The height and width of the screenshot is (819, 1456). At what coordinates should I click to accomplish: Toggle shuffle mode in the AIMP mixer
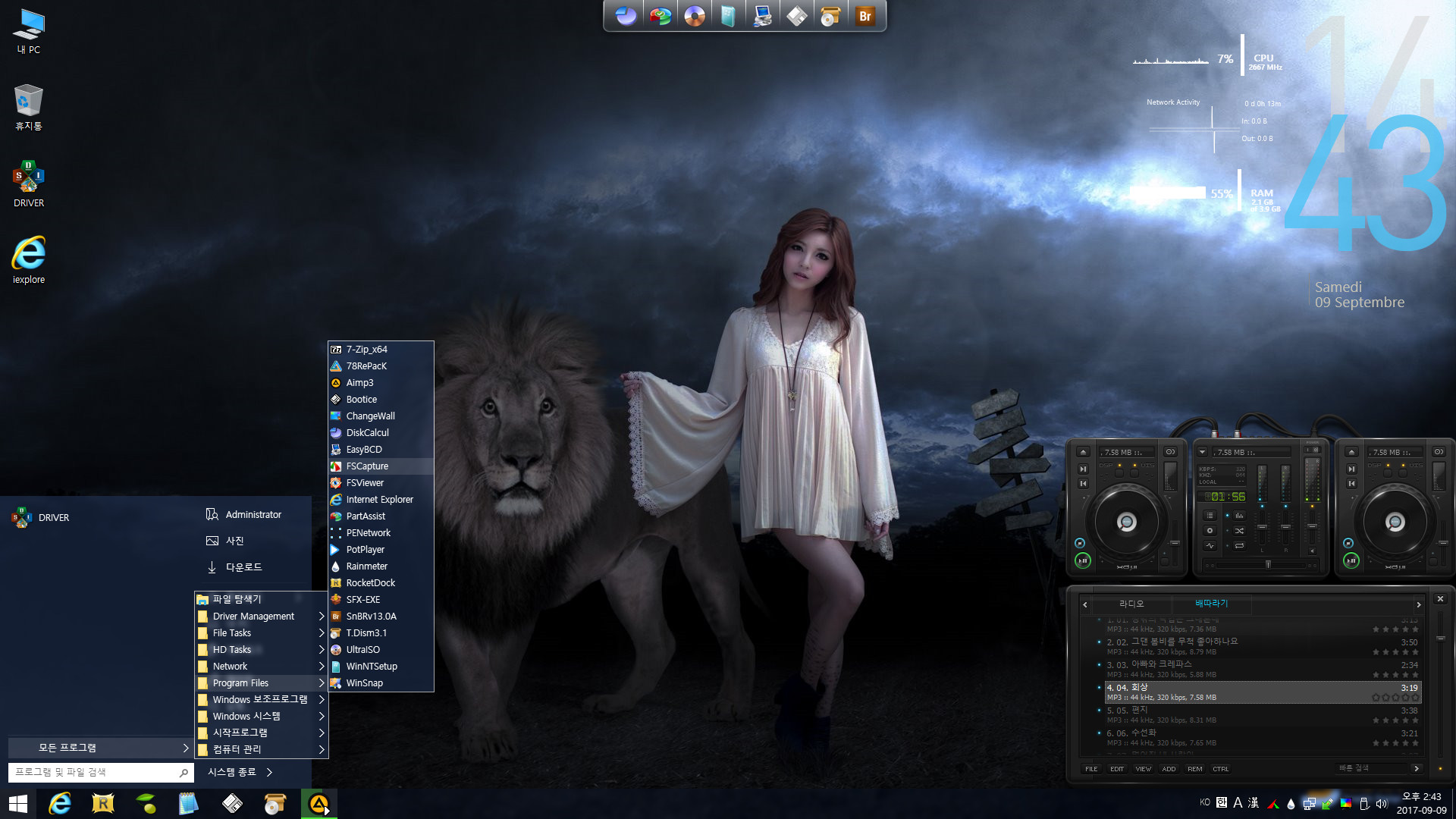(x=1239, y=531)
